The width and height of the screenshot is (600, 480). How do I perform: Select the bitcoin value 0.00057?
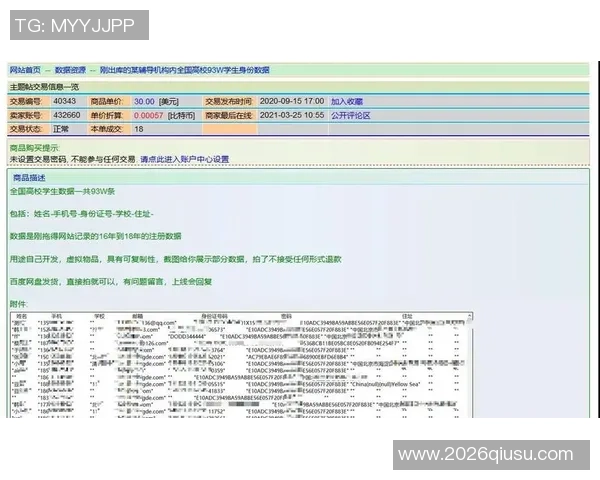(148, 115)
